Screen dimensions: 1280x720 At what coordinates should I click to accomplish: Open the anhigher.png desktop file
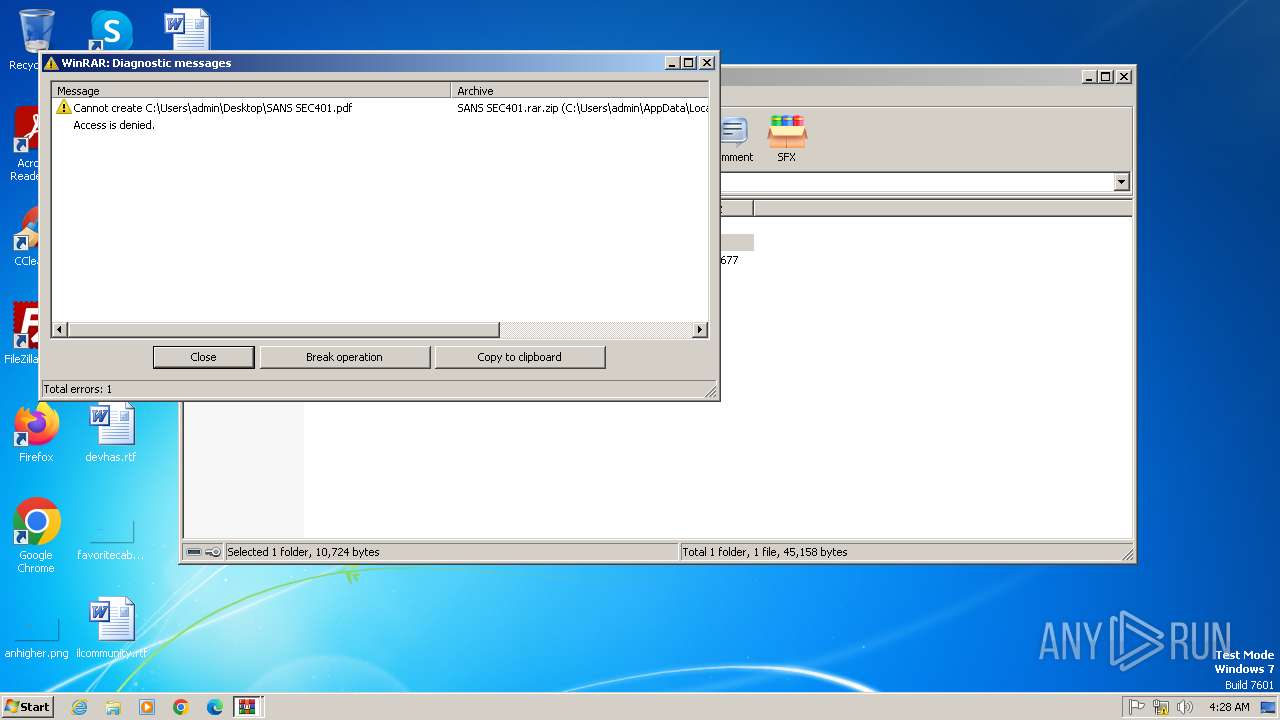(36, 633)
